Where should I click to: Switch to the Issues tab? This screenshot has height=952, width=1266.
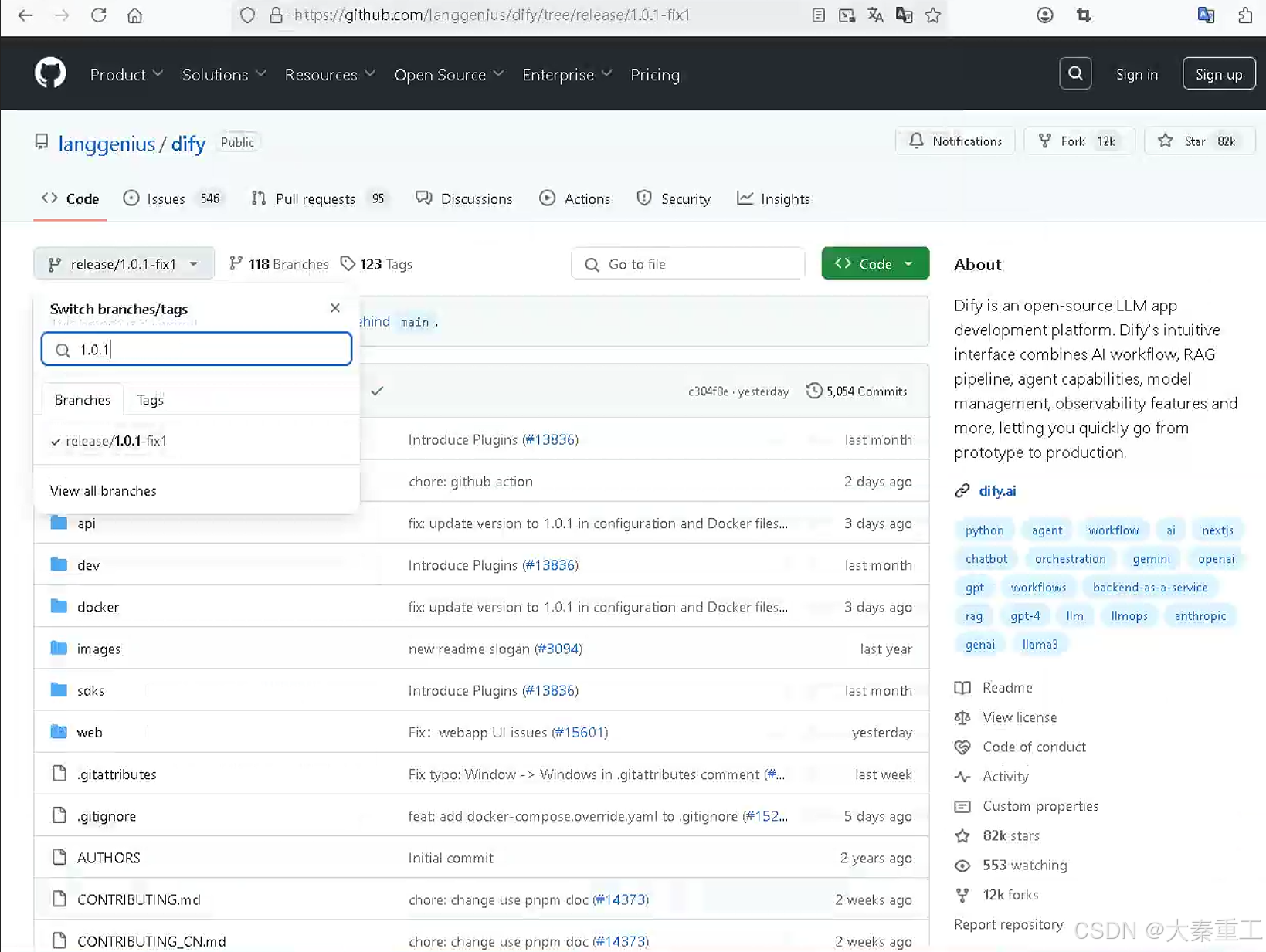tap(173, 198)
